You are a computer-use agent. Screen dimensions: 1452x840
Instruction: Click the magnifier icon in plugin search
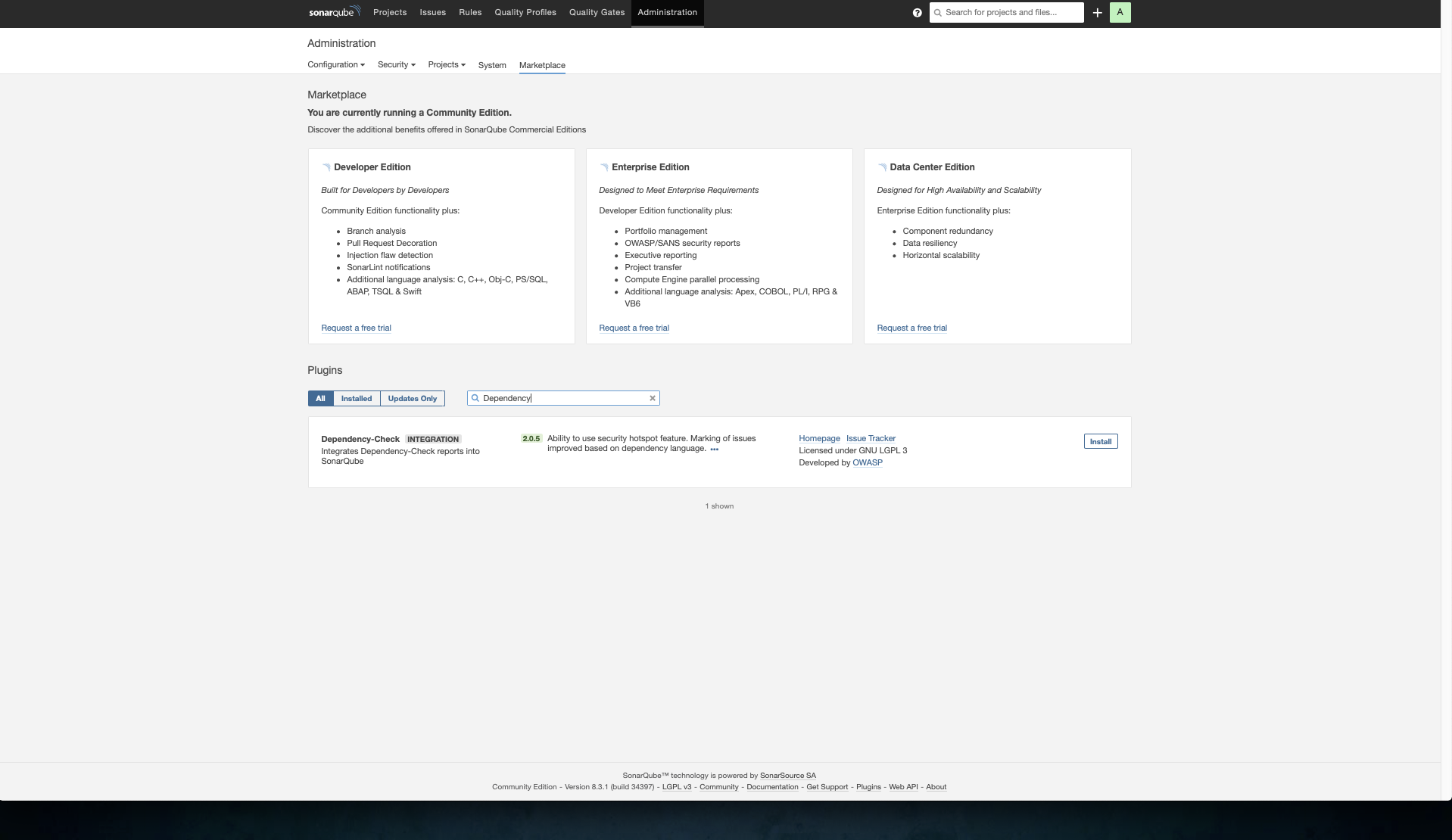tap(475, 398)
